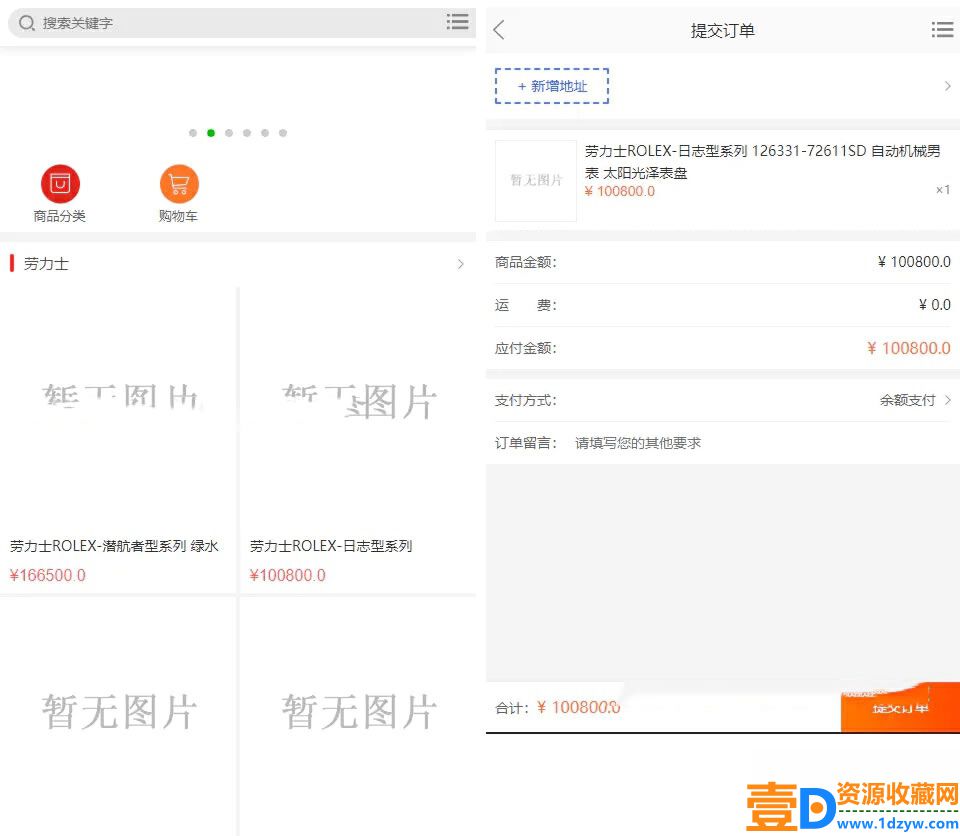Select the fourth carousel dot
This screenshot has width=960, height=836.
pos(247,133)
